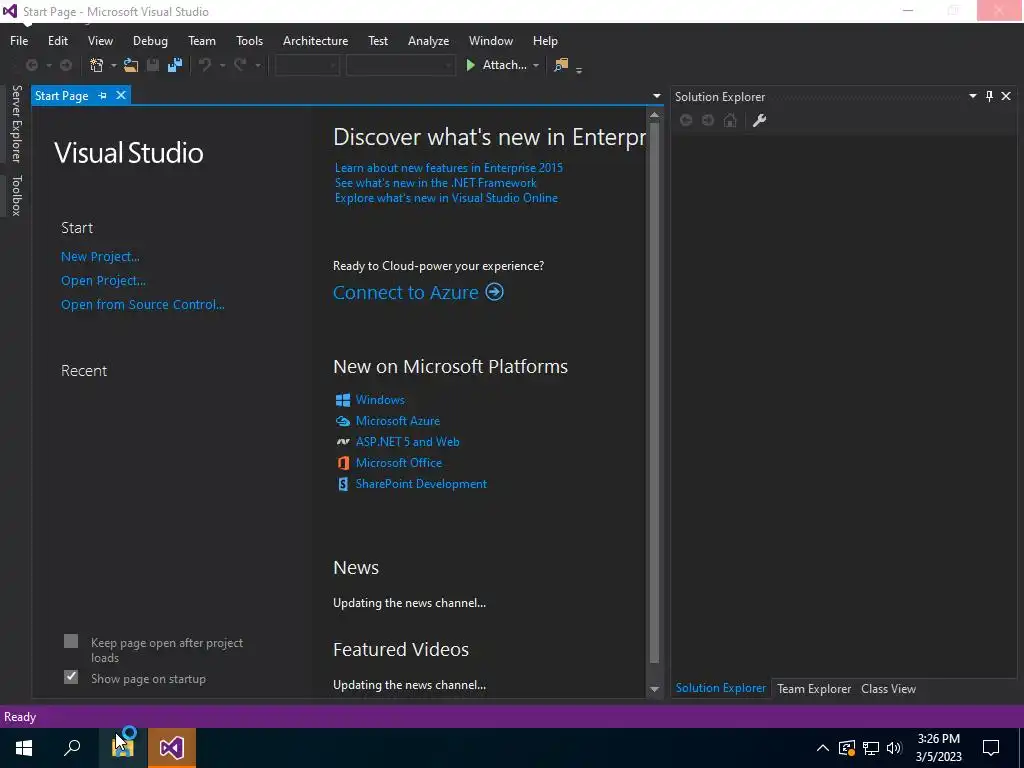
Task: Expand the Server Explorer side tab
Action: 16,123
